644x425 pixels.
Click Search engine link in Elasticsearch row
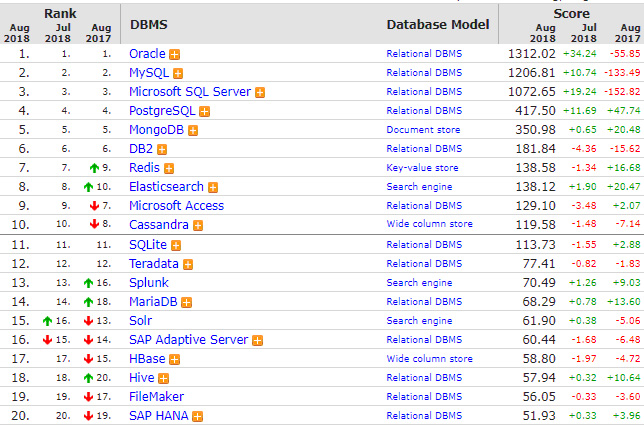tap(419, 187)
